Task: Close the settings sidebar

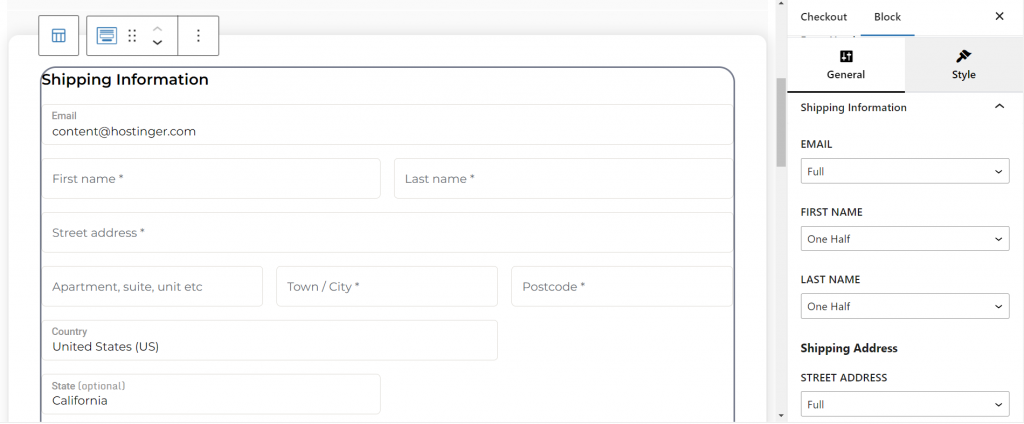Action: pyautogui.click(x=999, y=17)
